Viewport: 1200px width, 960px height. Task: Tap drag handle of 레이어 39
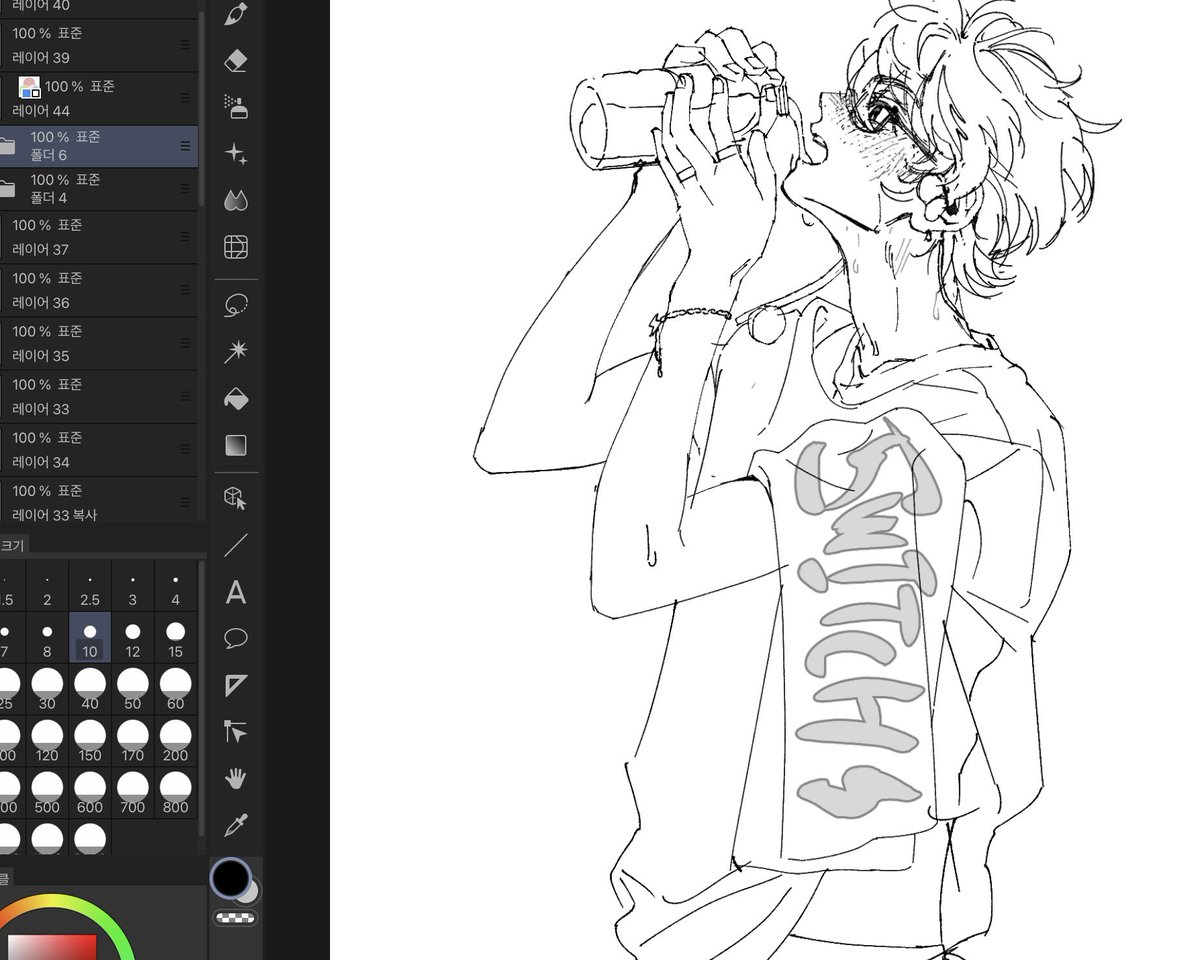(x=185, y=45)
